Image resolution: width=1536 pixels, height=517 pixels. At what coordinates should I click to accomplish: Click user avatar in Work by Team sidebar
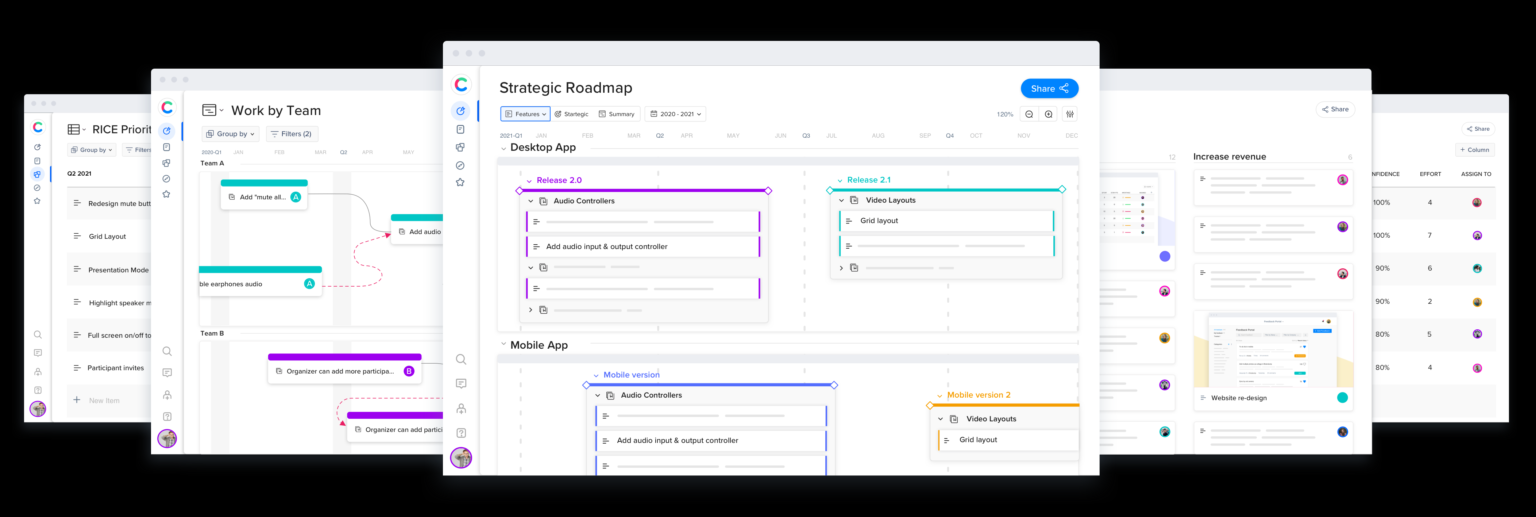click(167, 438)
